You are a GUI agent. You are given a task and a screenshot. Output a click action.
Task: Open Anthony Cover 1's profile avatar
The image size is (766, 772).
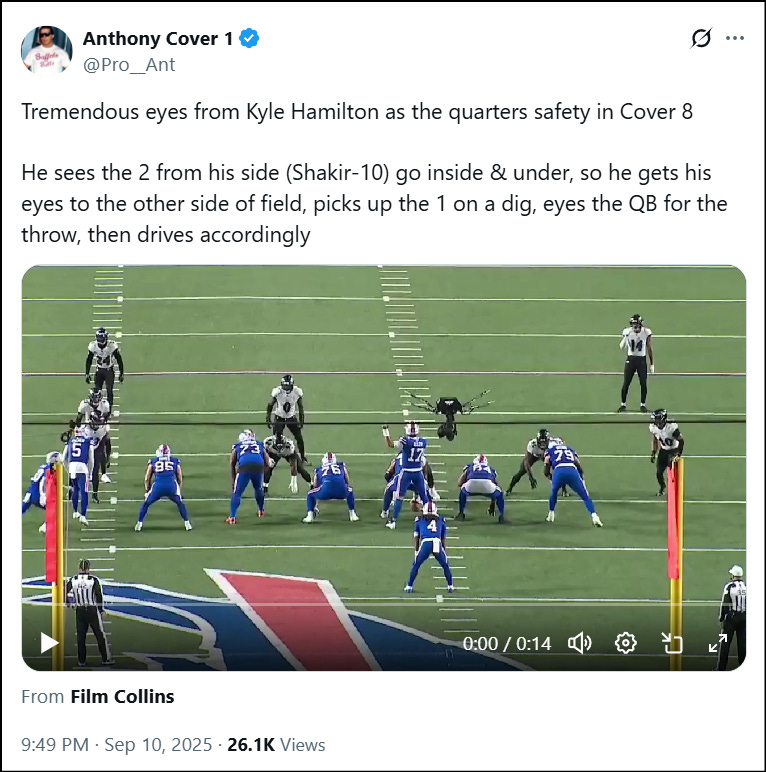[x=47, y=50]
